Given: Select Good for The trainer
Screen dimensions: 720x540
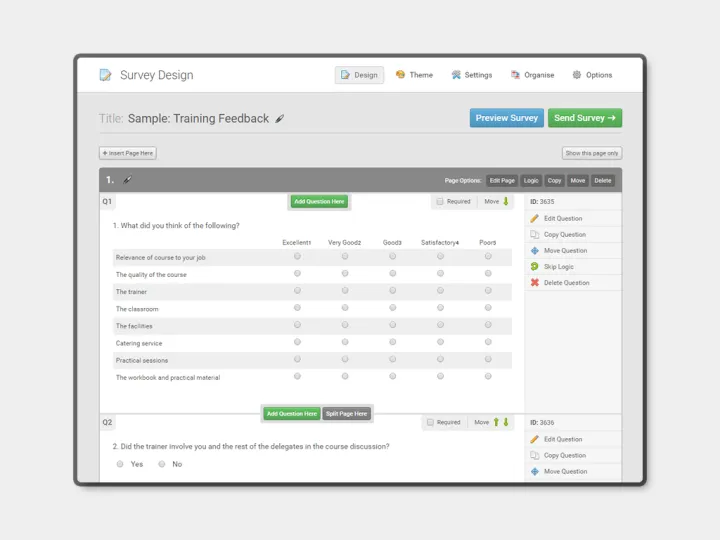Looking at the screenshot, I should [393, 290].
